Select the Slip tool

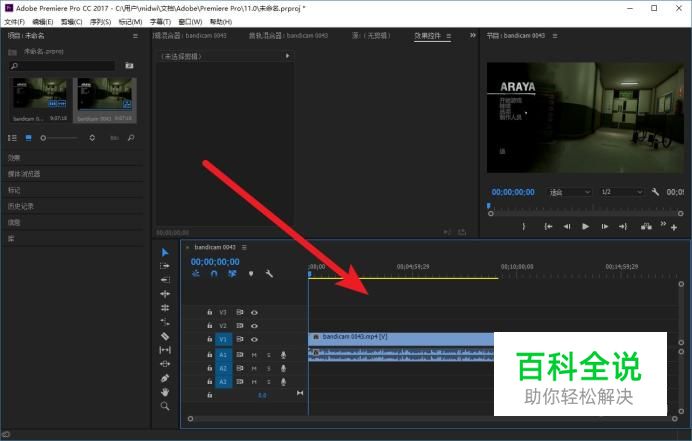pos(165,350)
